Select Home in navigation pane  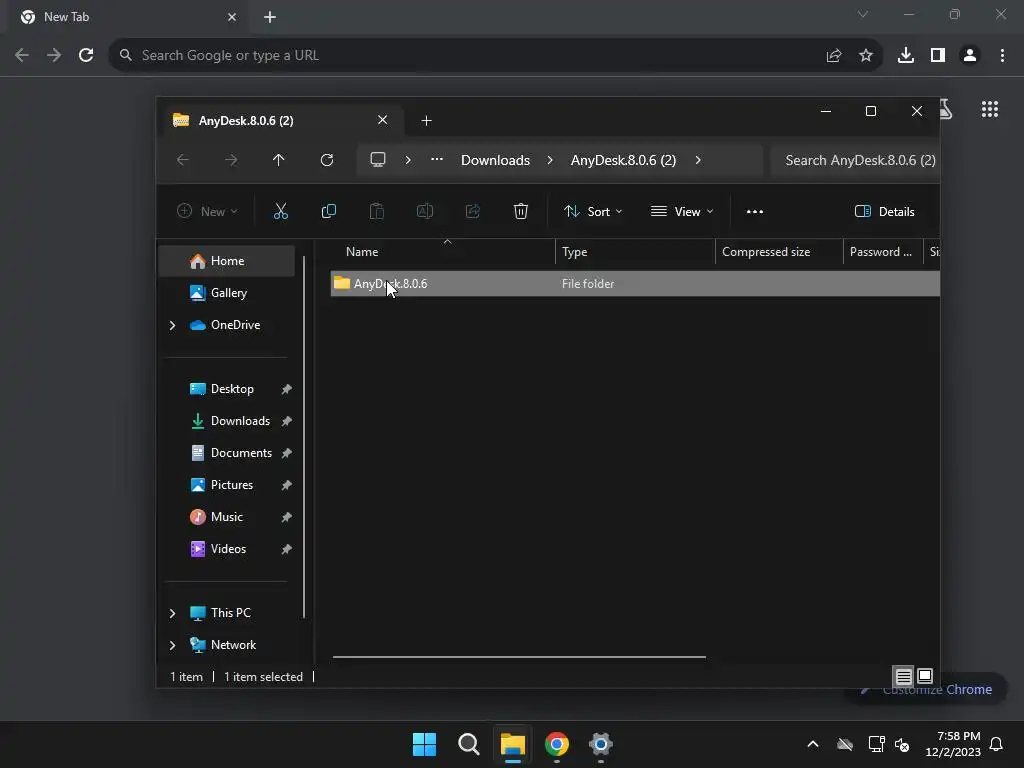(227, 261)
